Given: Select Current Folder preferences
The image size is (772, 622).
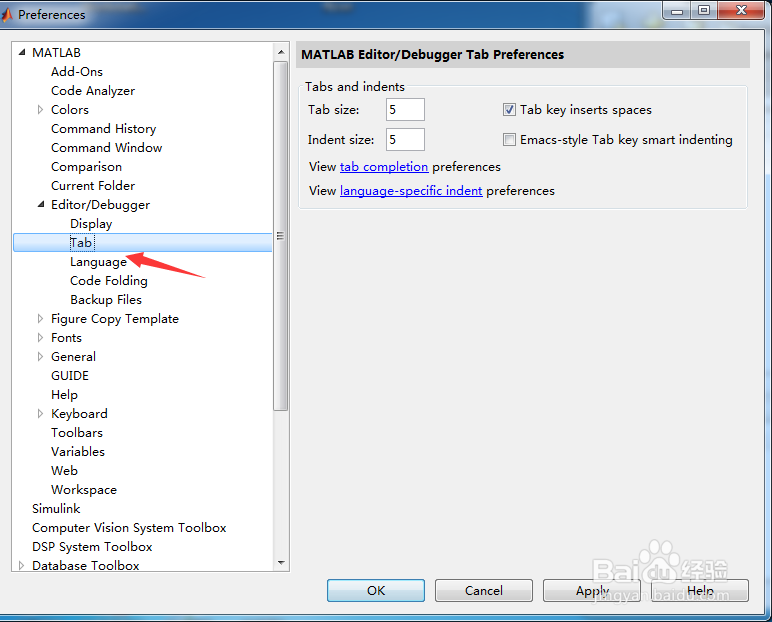Looking at the screenshot, I should [93, 186].
